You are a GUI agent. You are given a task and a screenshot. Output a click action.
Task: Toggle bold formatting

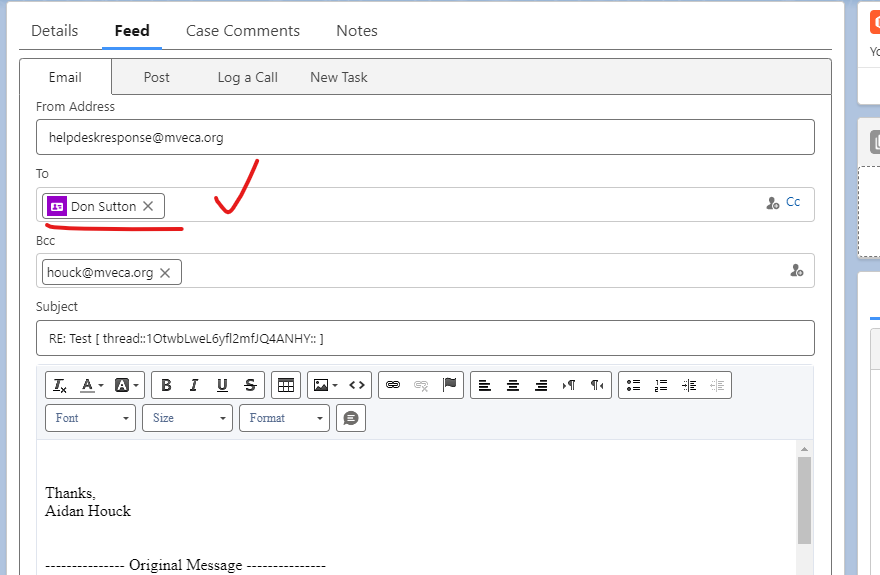pyautogui.click(x=166, y=385)
